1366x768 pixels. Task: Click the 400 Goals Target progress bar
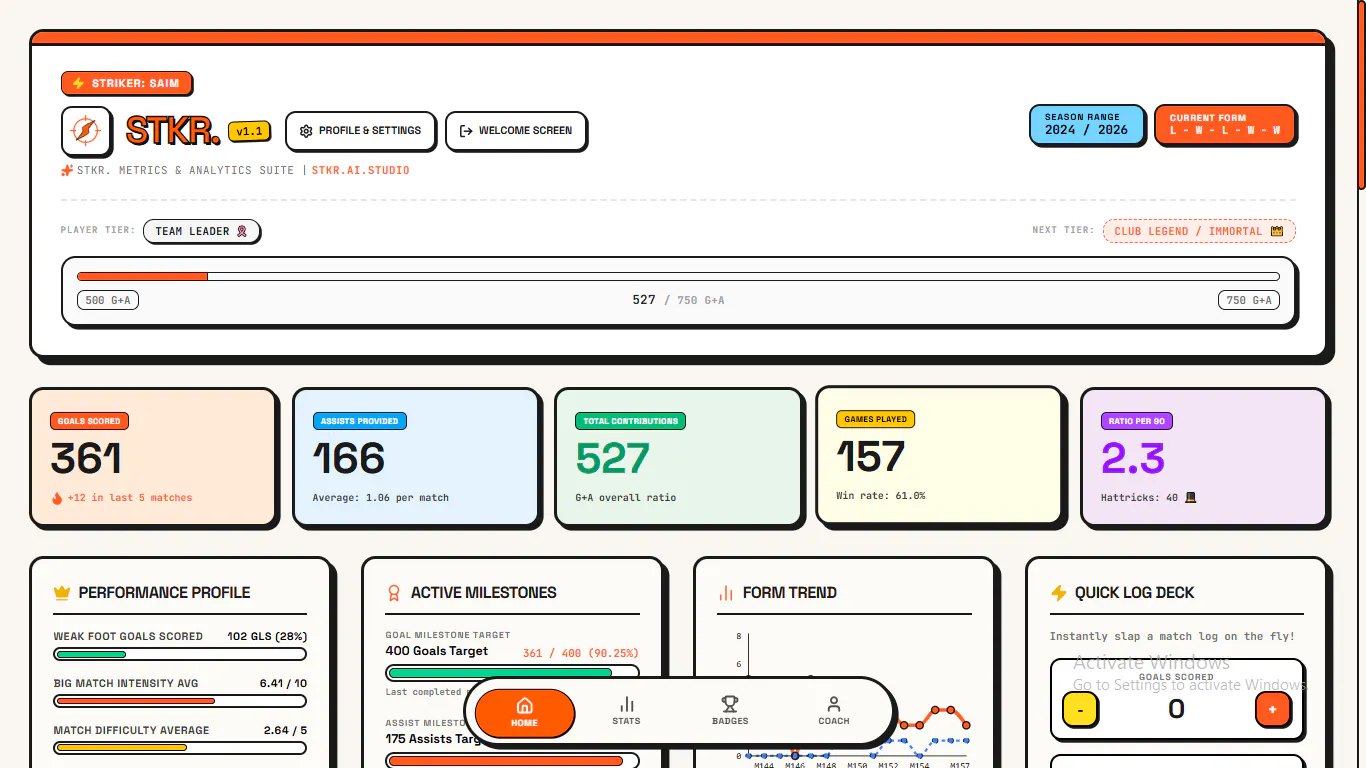click(512, 673)
